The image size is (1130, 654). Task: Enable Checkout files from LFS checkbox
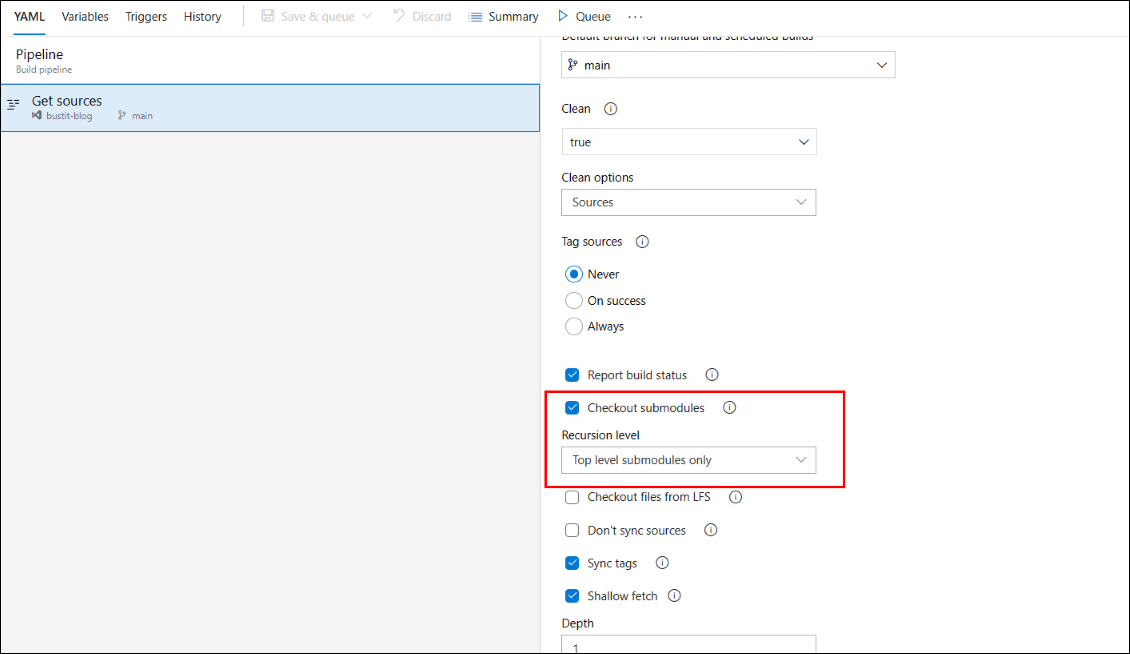click(573, 497)
